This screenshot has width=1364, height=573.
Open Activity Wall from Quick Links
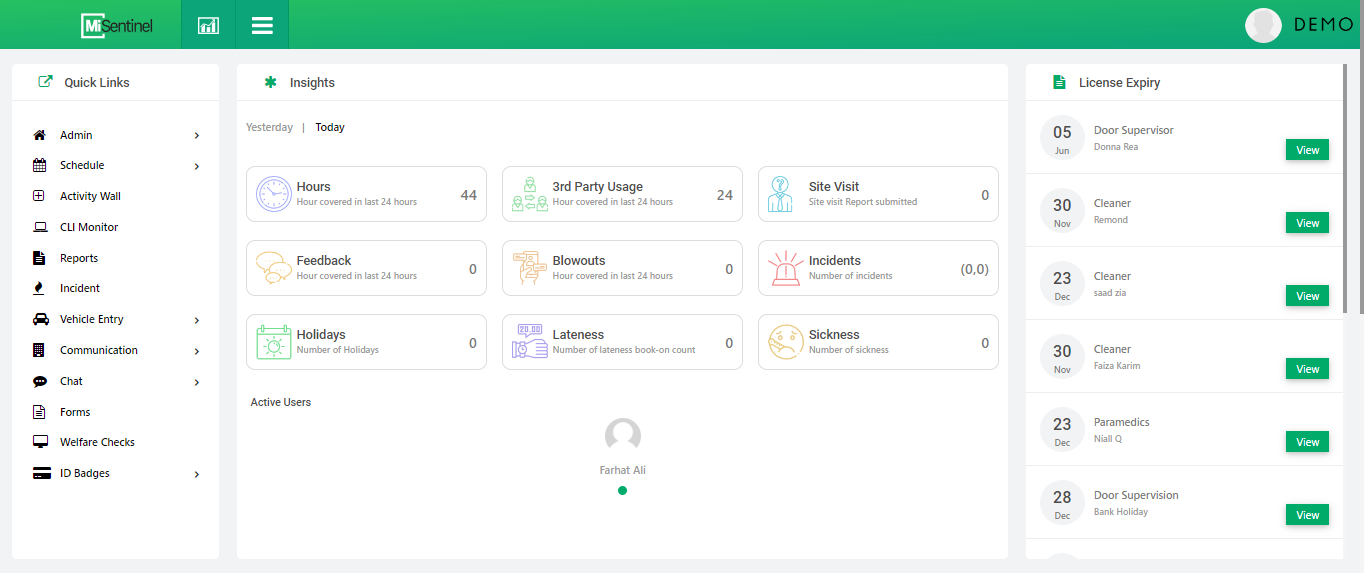pos(90,196)
